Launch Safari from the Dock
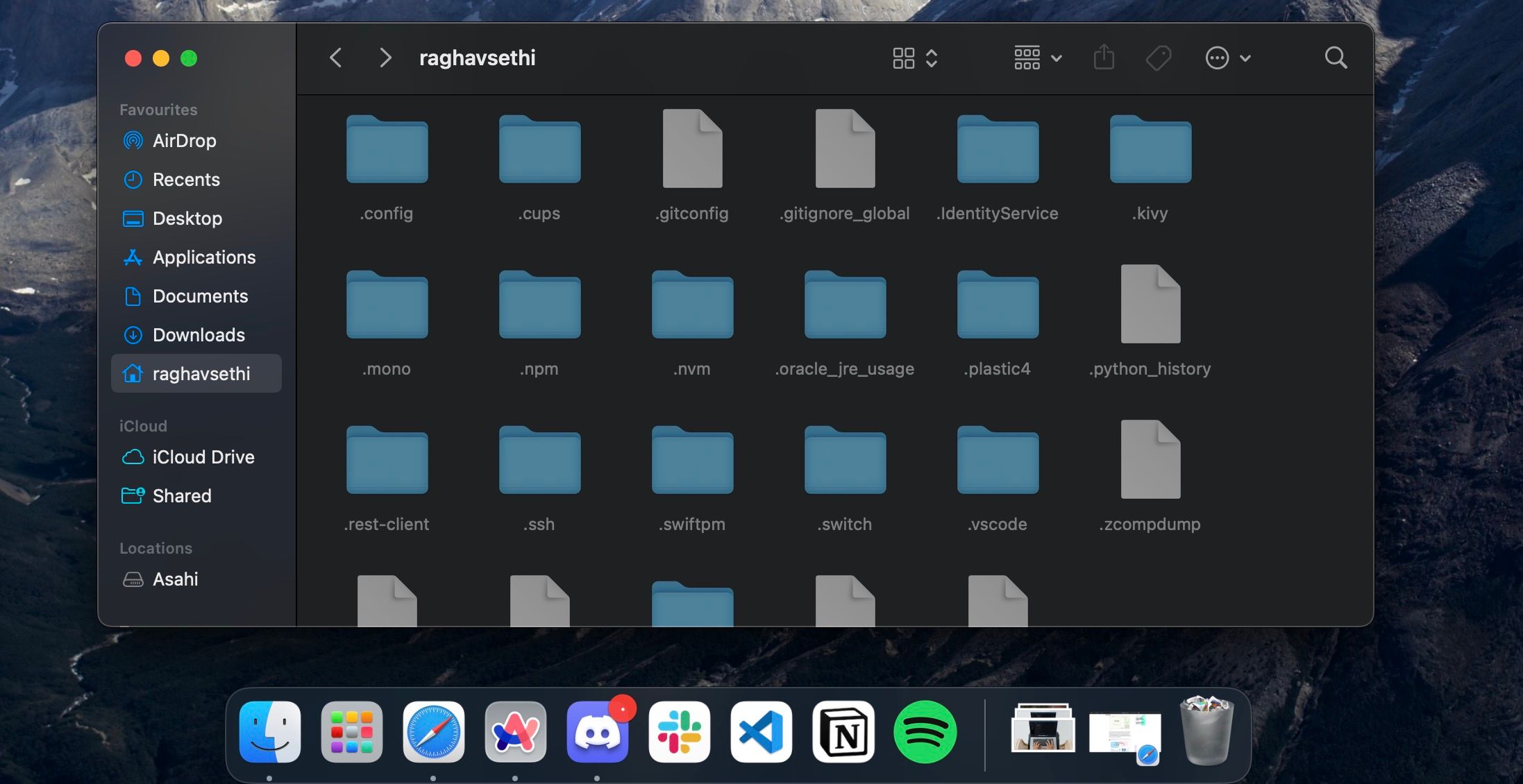 (x=433, y=731)
